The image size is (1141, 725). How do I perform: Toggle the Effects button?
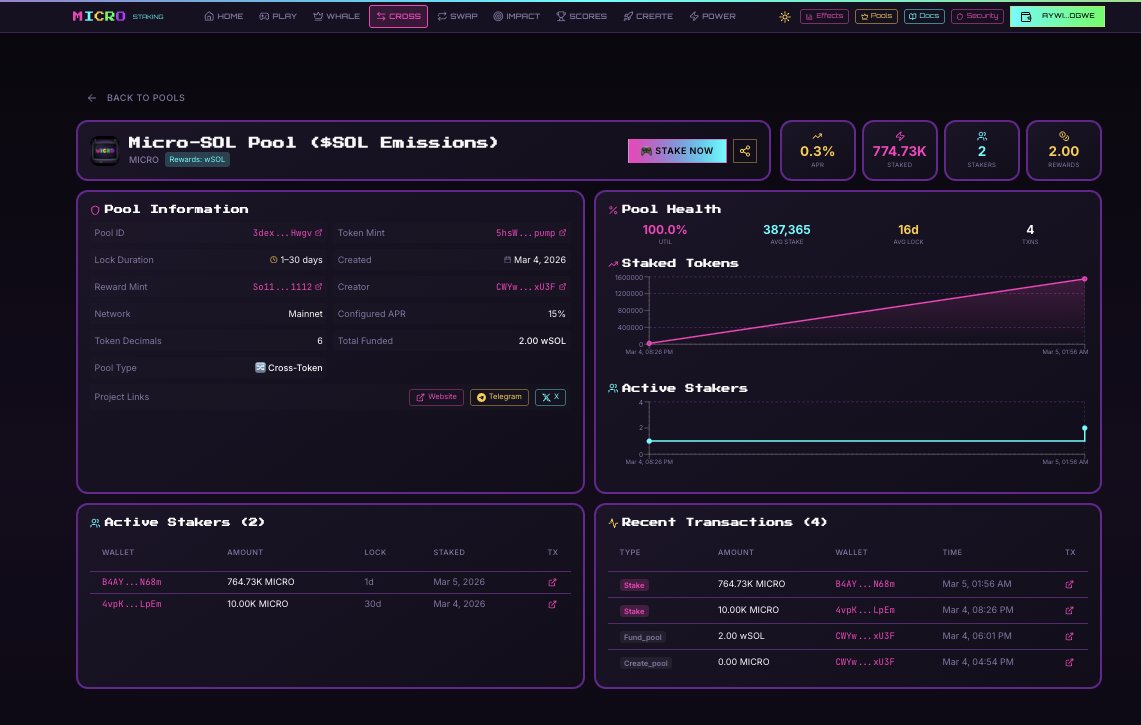coord(824,16)
